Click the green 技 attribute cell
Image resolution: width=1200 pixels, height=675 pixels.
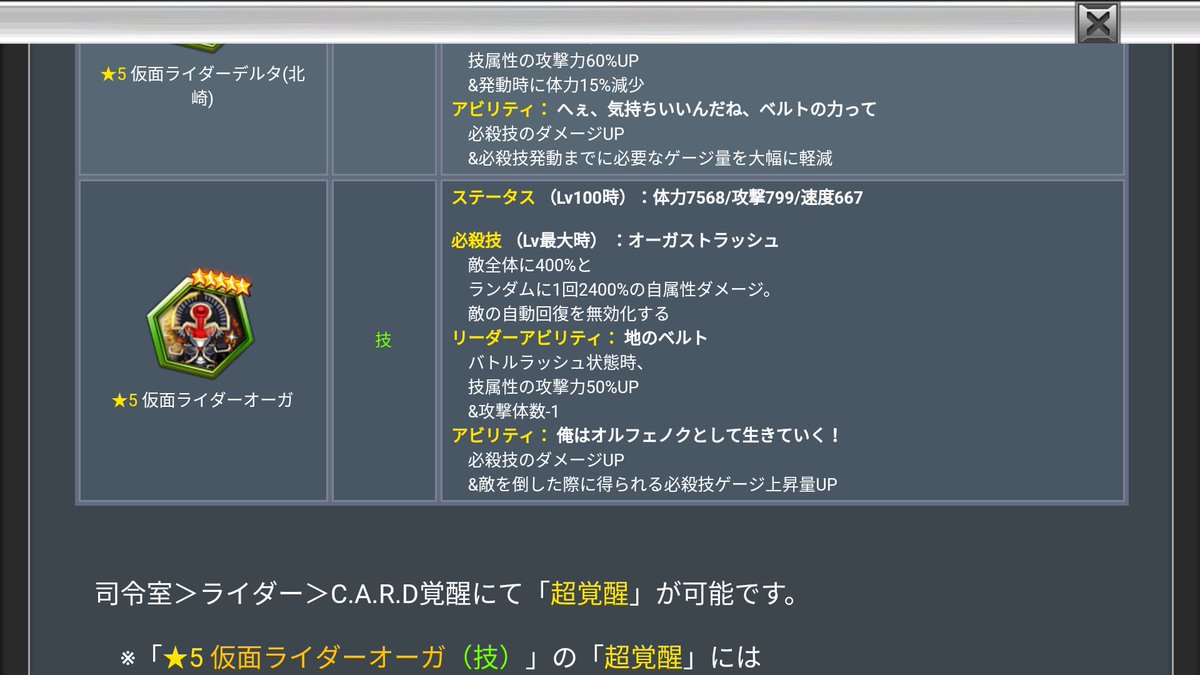tap(383, 340)
